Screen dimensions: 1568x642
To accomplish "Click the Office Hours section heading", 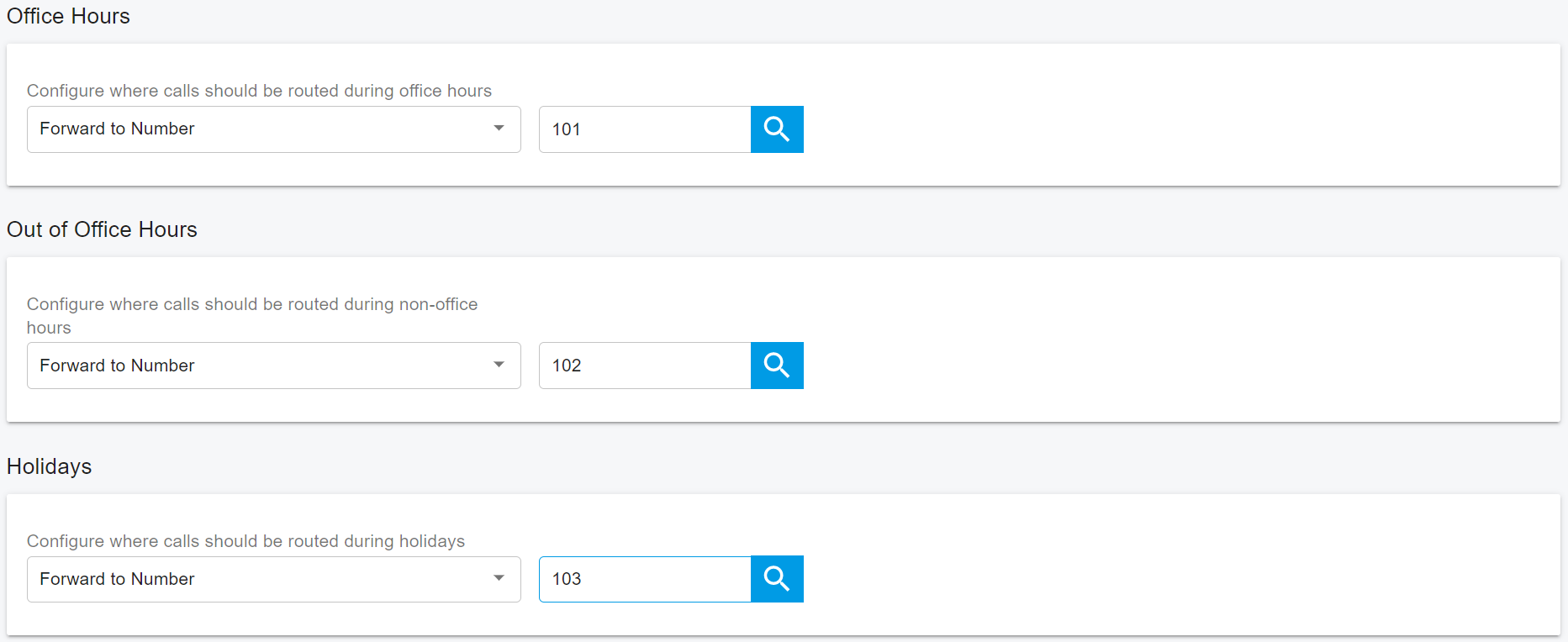I will (68, 16).
